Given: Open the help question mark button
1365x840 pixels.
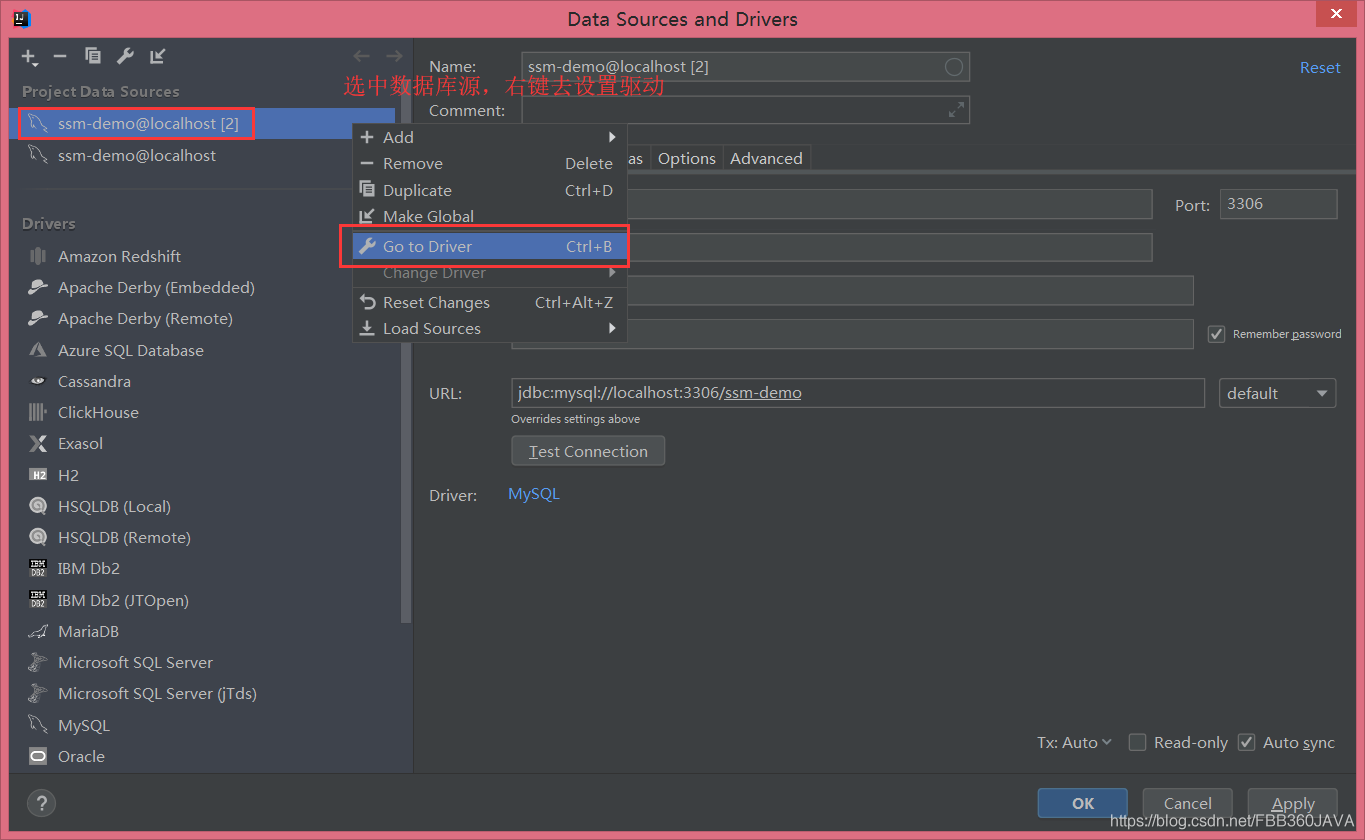Looking at the screenshot, I should 41,802.
